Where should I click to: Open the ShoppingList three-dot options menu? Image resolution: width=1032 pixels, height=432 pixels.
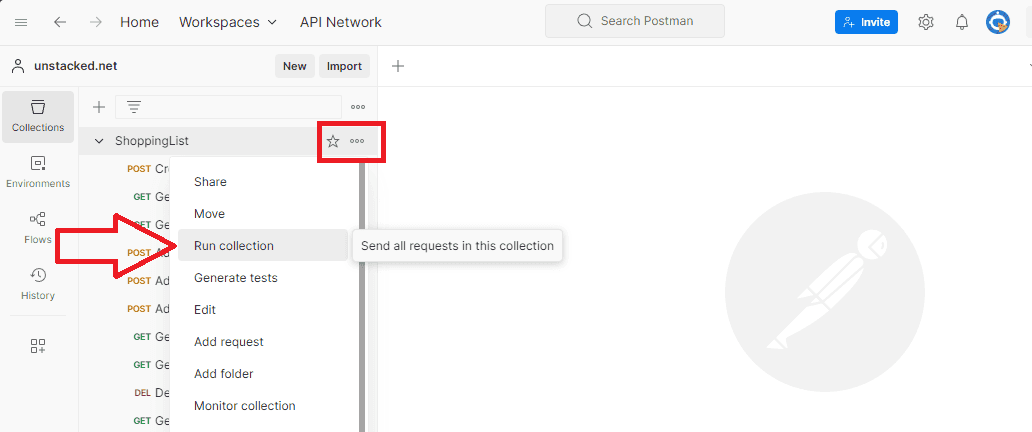(357, 142)
